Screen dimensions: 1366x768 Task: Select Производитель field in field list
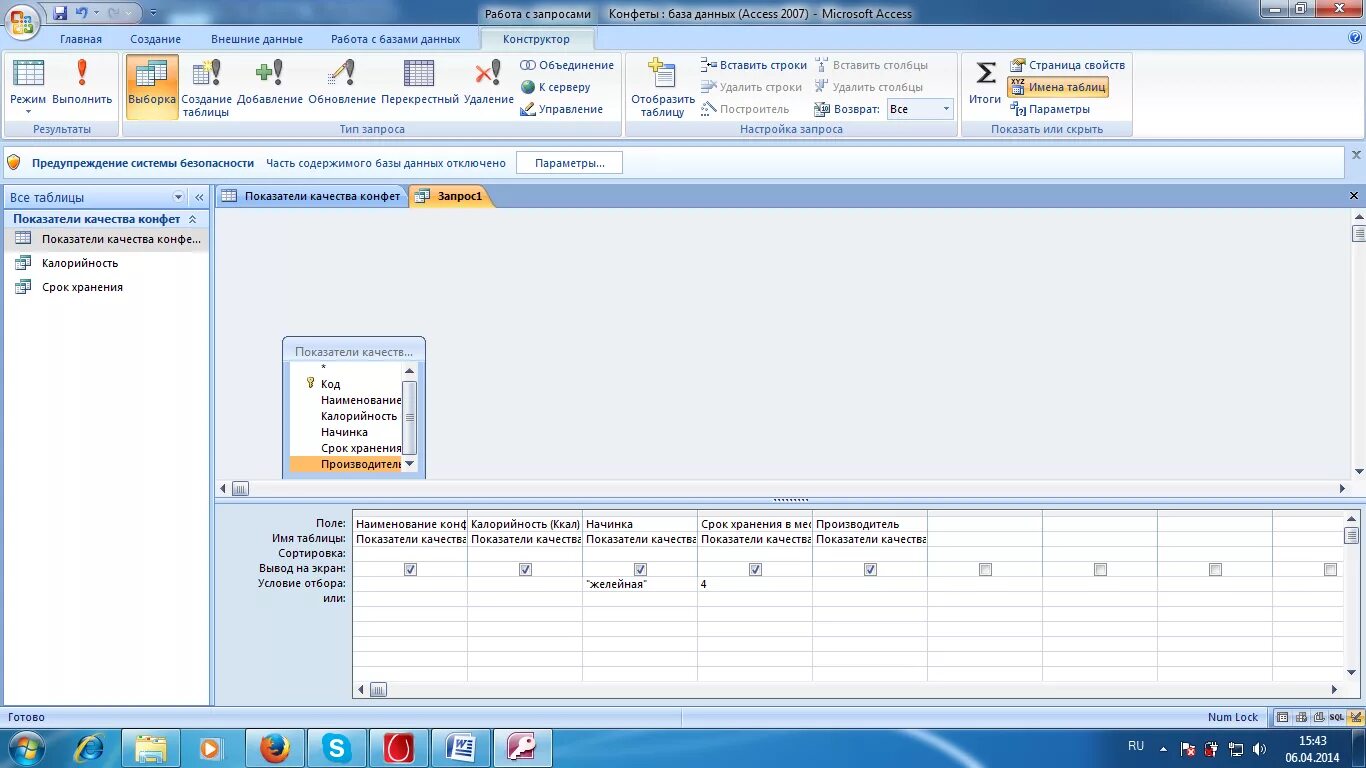(x=346, y=464)
